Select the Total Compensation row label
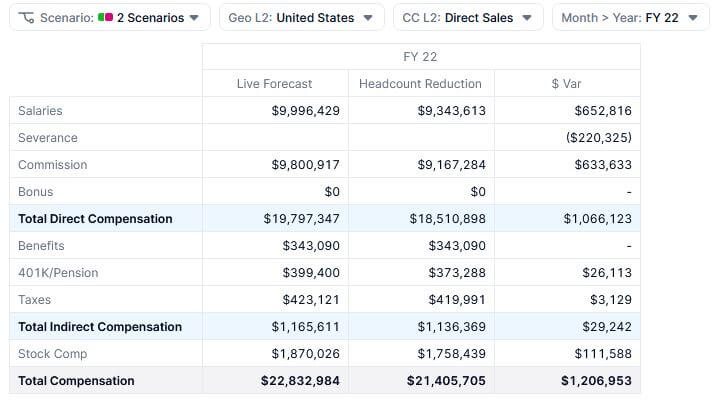Screen dimensions: 714x405 coord(76,381)
